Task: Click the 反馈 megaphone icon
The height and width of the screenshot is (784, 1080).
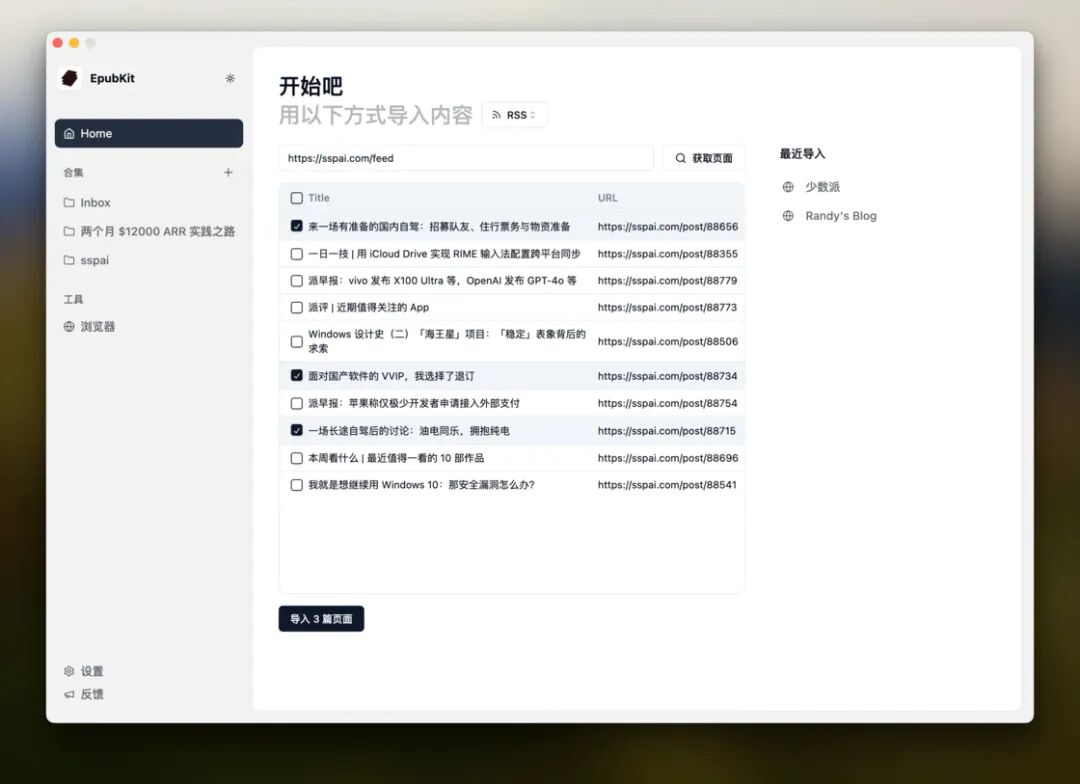Action: 69,694
